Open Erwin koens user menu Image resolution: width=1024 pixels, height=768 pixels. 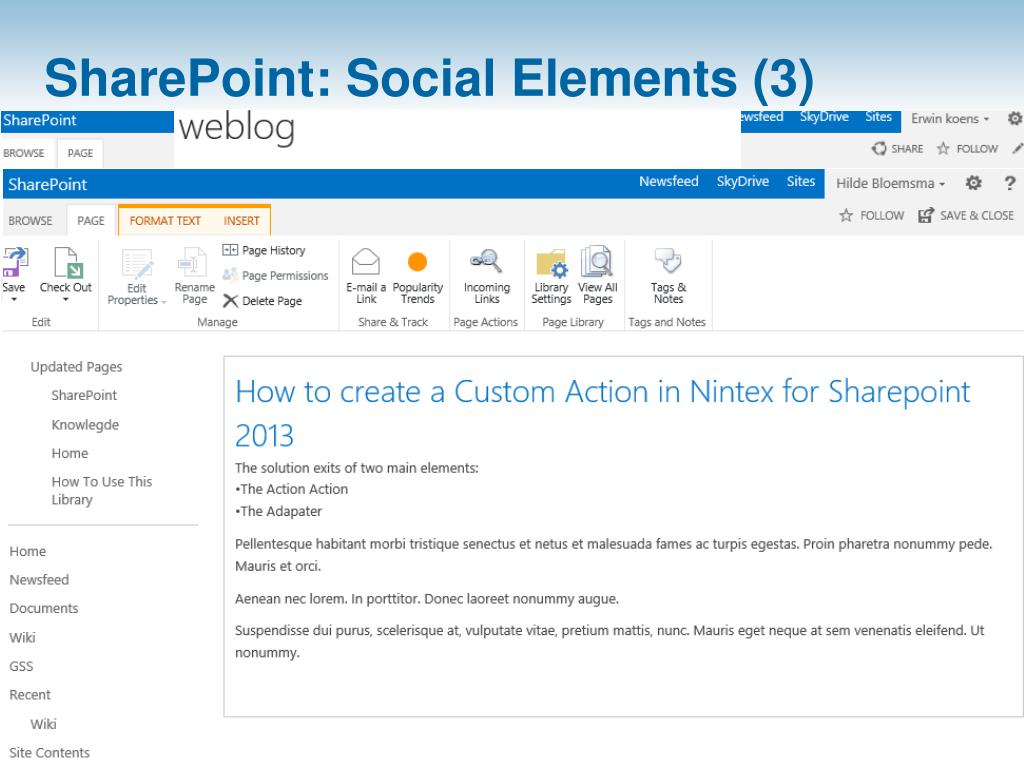(950, 119)
